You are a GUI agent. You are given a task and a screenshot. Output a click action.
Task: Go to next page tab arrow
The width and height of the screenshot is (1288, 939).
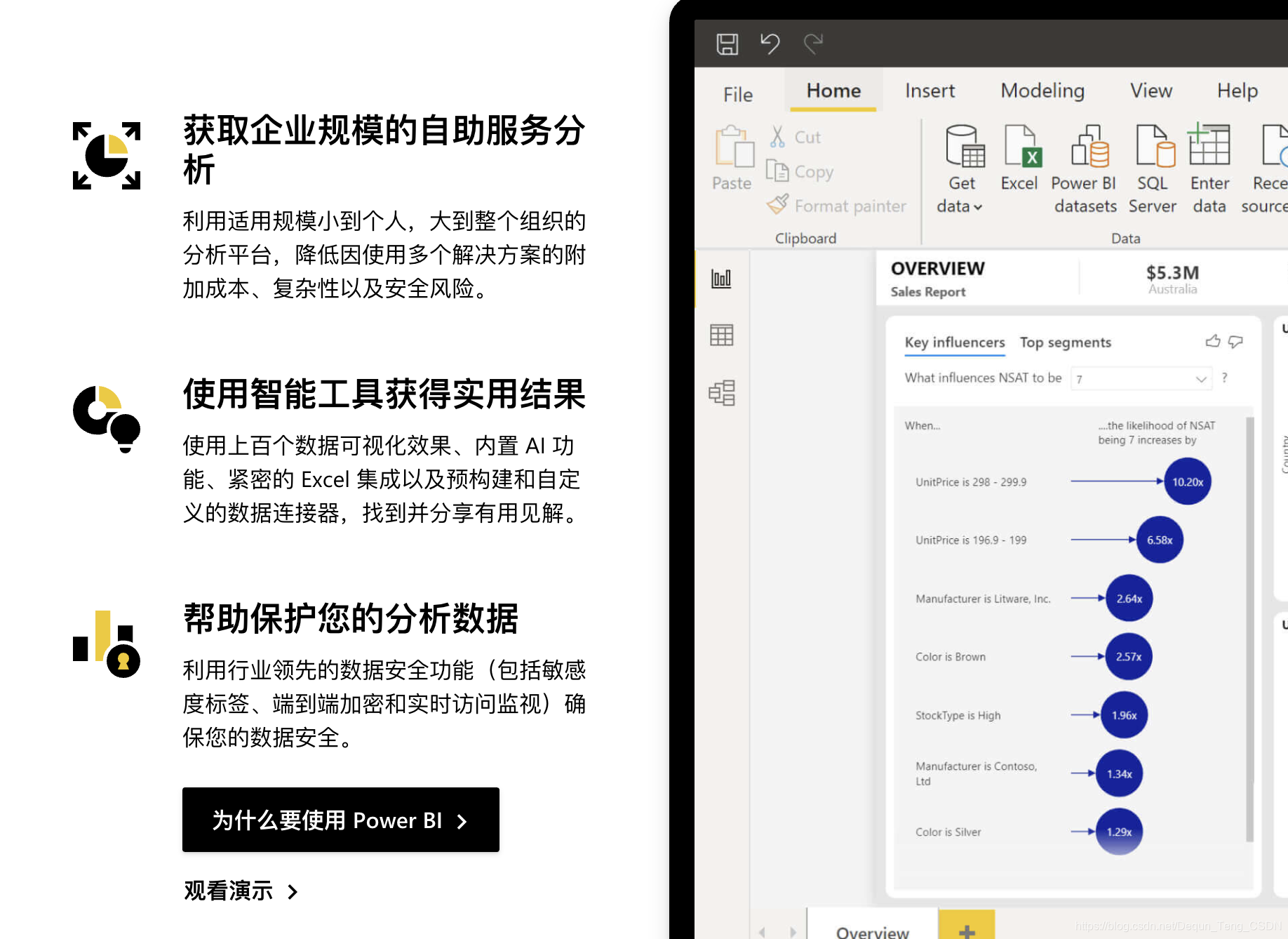[793, 931]
